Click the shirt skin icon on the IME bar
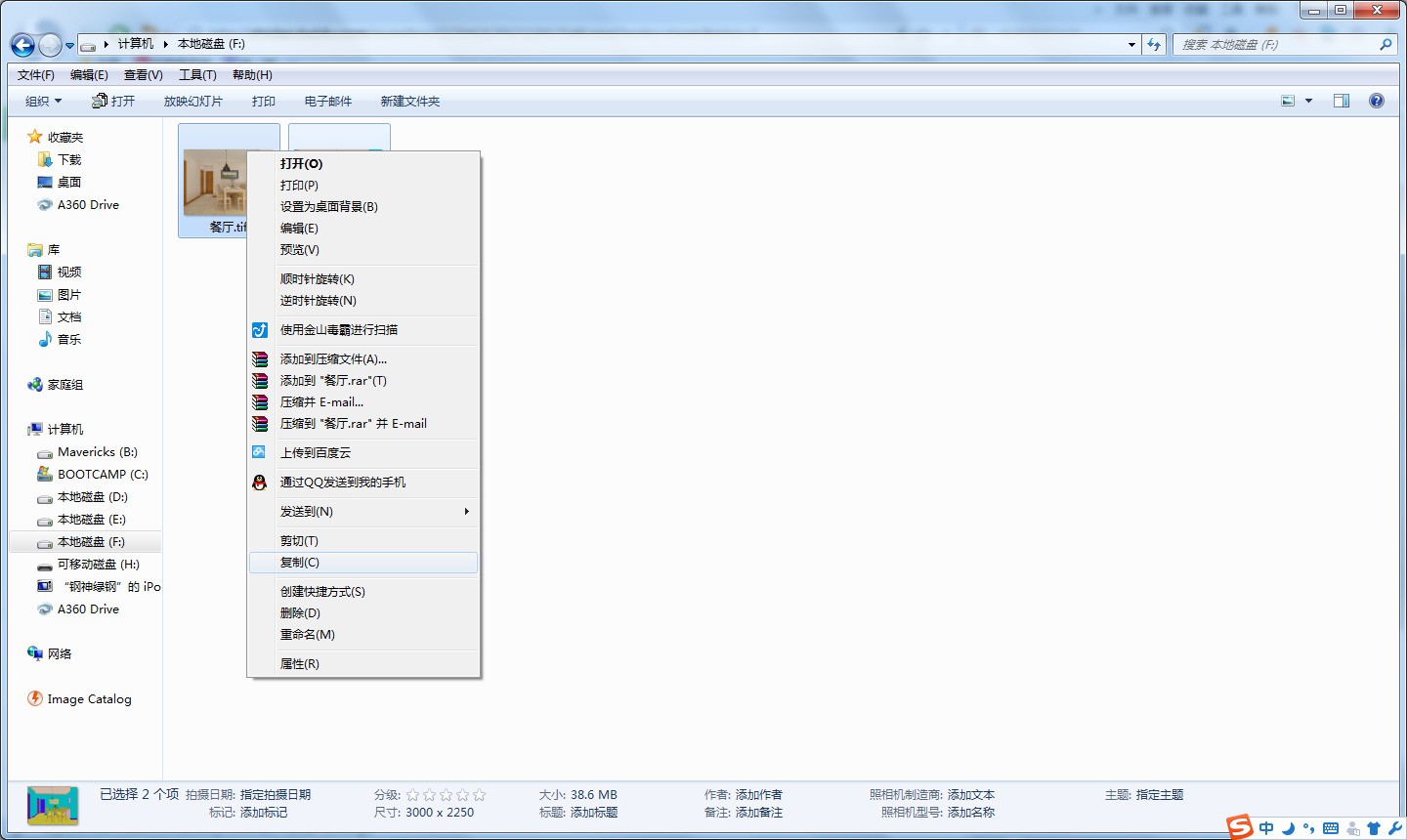The image size is (1407, 840). pyautogui.click(x=1374, y=829)
